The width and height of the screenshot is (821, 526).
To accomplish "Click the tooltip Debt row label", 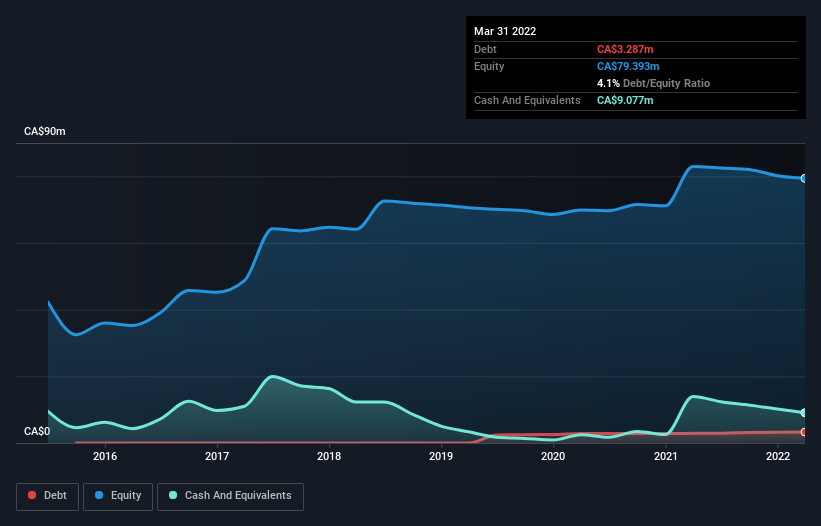I will click(485, 49).
